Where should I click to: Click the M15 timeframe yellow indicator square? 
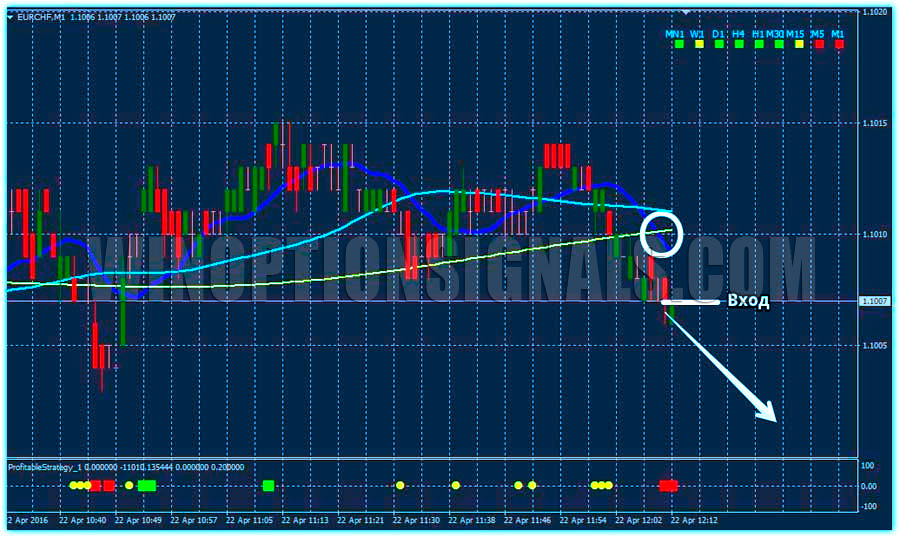(797, 46)
